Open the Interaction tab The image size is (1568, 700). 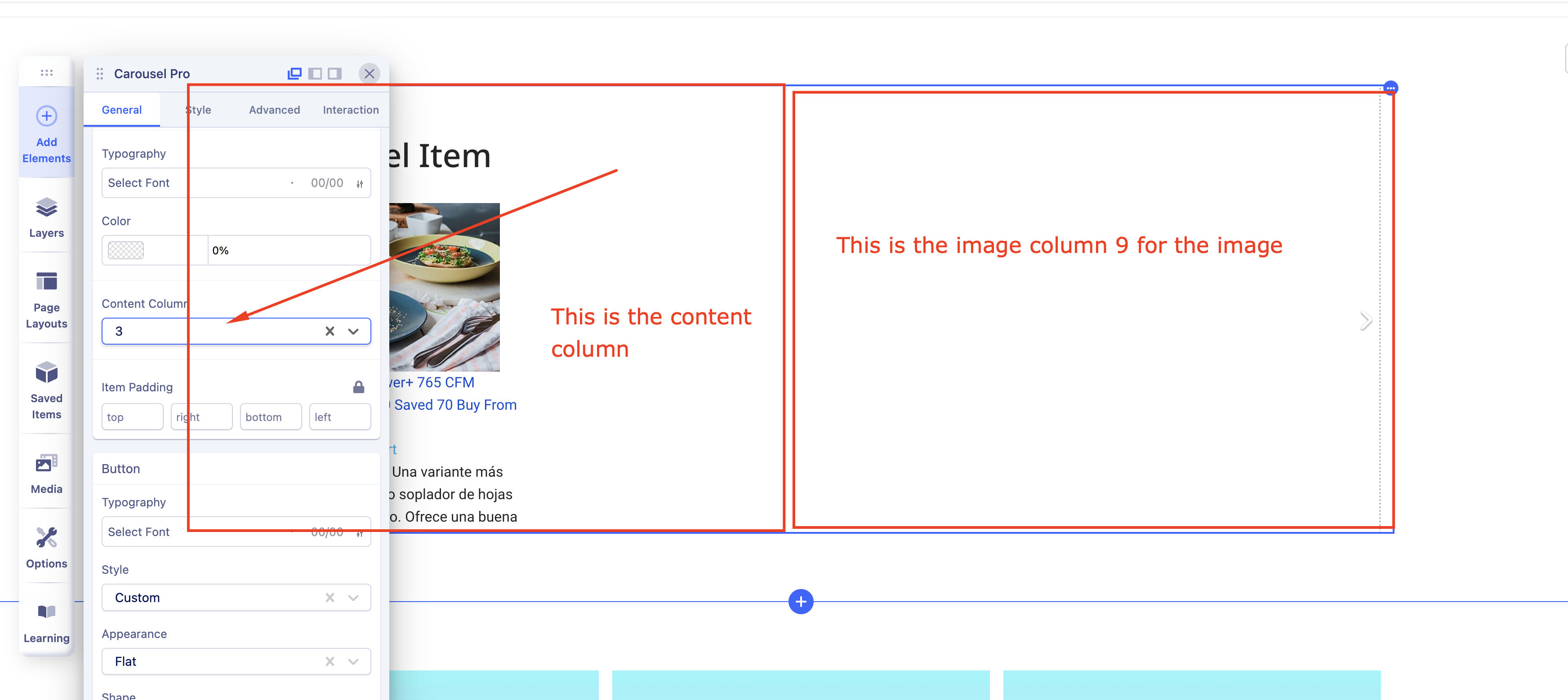pos(350,109)
